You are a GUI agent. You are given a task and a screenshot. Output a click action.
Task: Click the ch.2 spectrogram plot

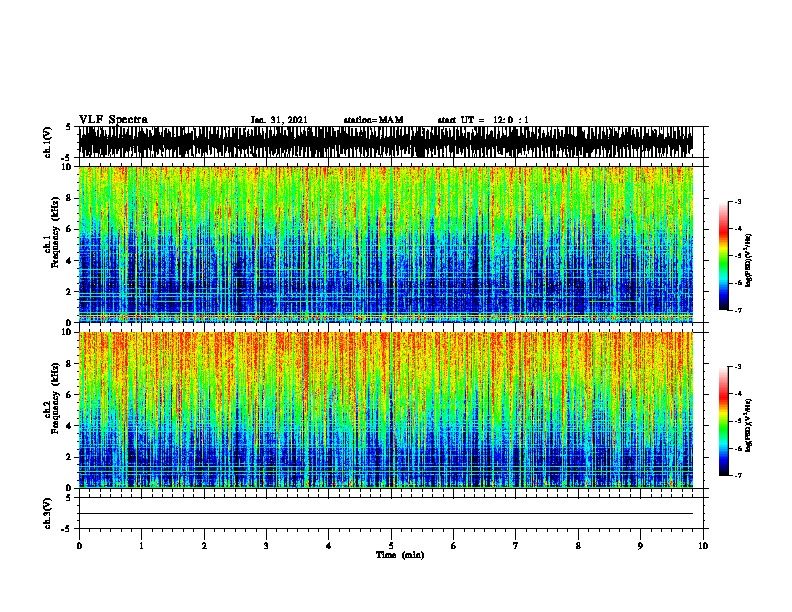point(385,410)
